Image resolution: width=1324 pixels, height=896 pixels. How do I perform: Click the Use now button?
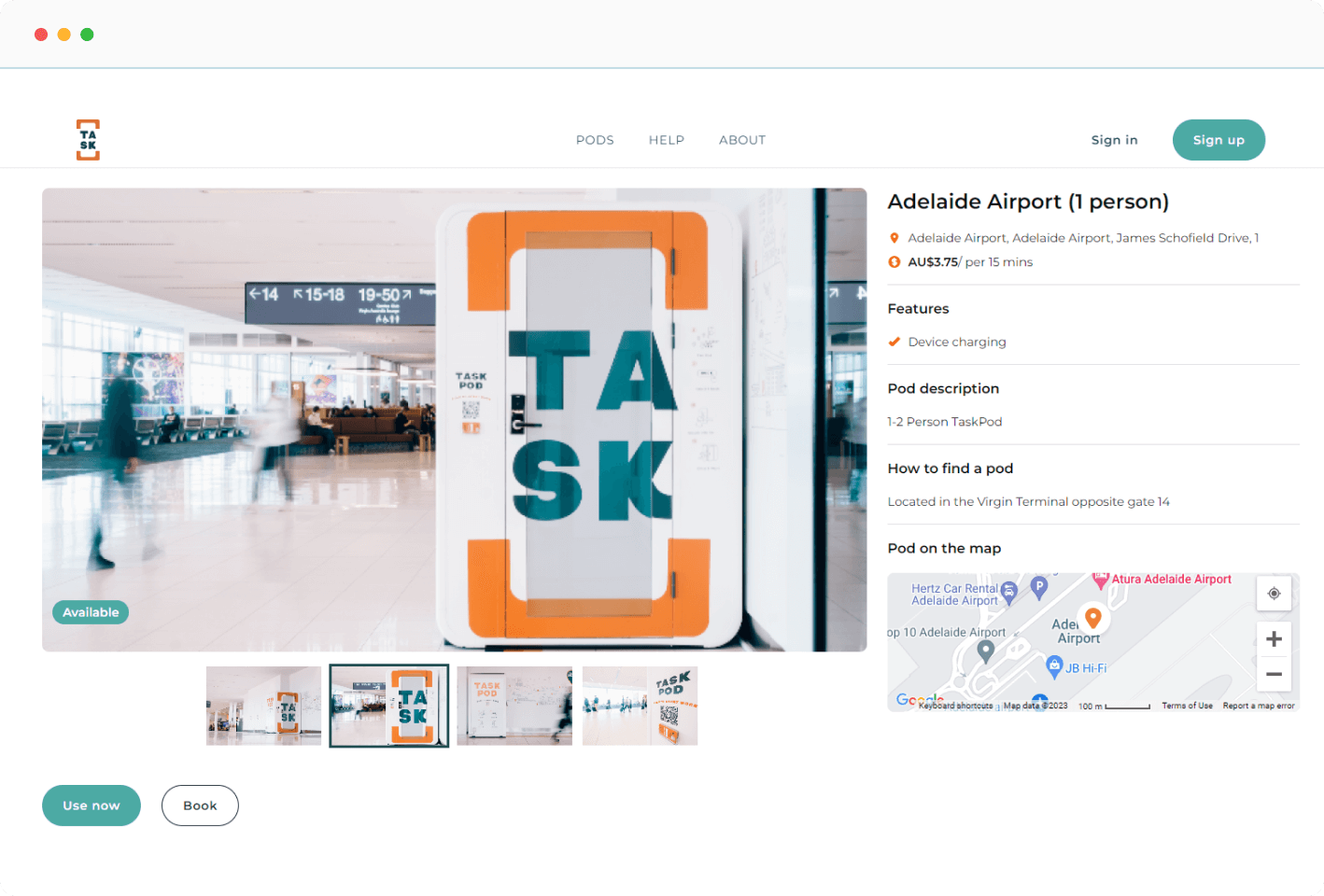pyautogui.click(x=92, y=805)
